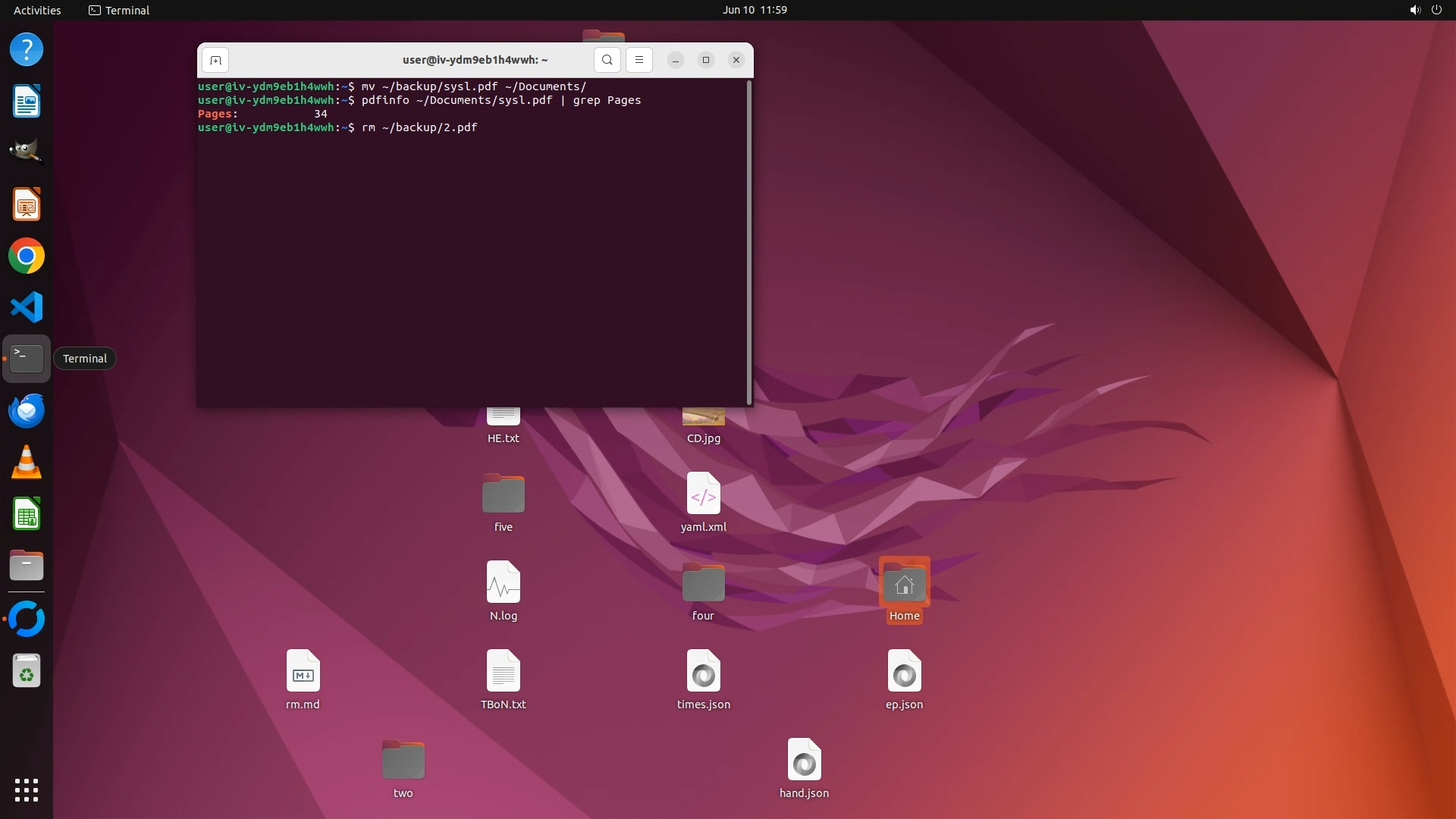Select the Home folder desktop icon
The width and height of the screenshot is (1456, 819).
click(904, 585)
